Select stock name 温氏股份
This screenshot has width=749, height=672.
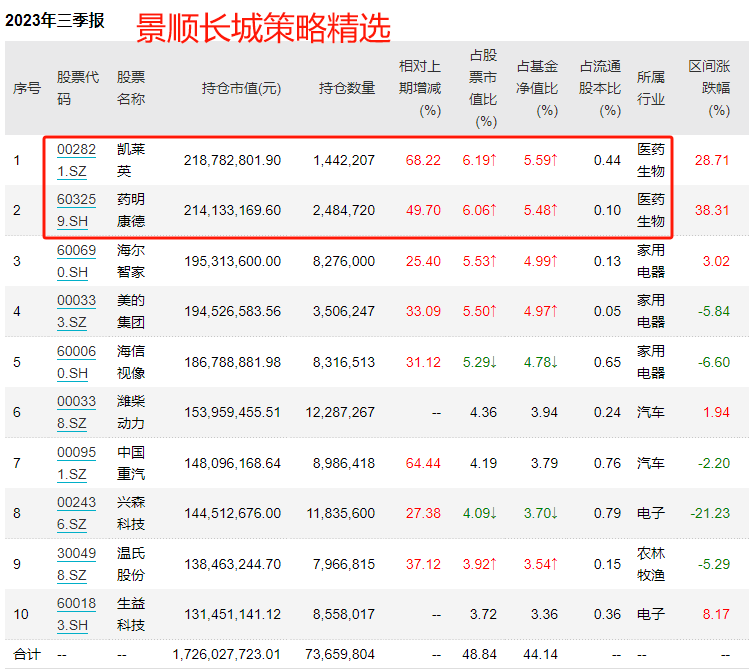131,564
